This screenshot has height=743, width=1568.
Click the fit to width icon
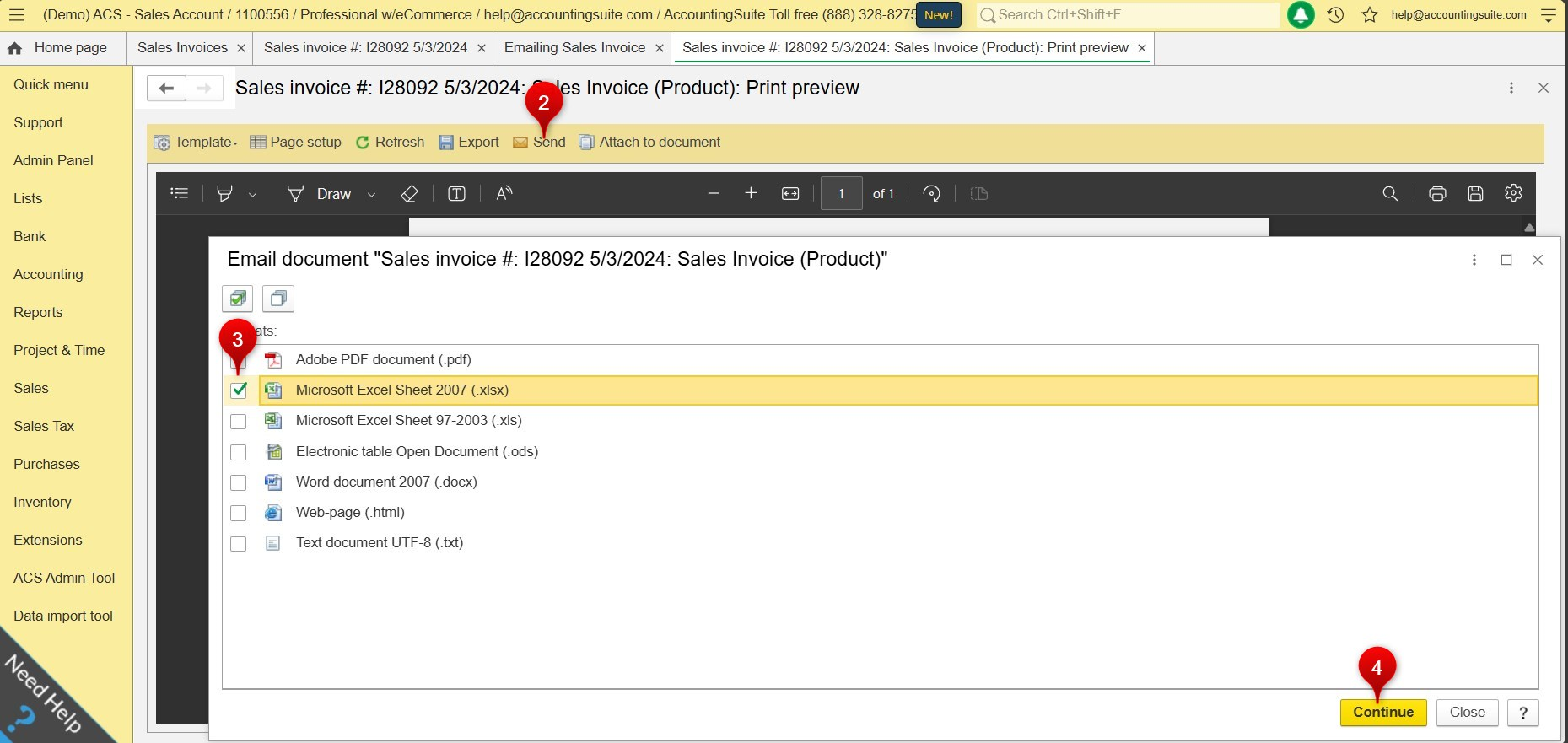click(x=790, y=193)
